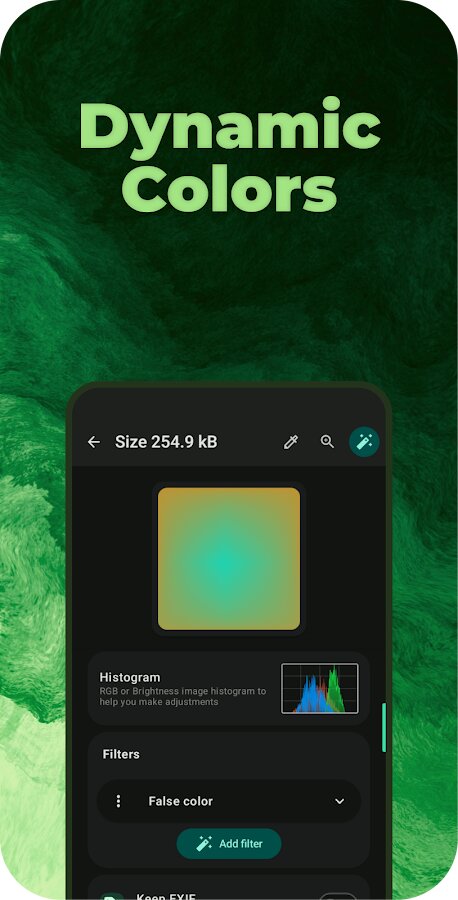Toggle the Keep EXIF switch
The image size is (458, 900).
tap(338, 897)
